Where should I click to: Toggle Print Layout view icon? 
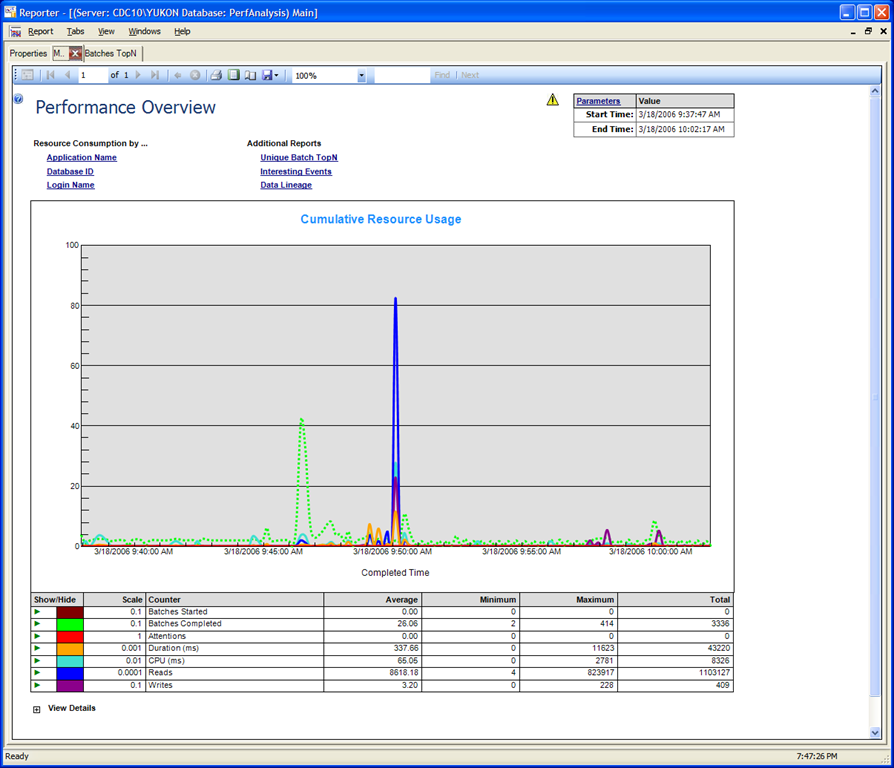(233, 75)
